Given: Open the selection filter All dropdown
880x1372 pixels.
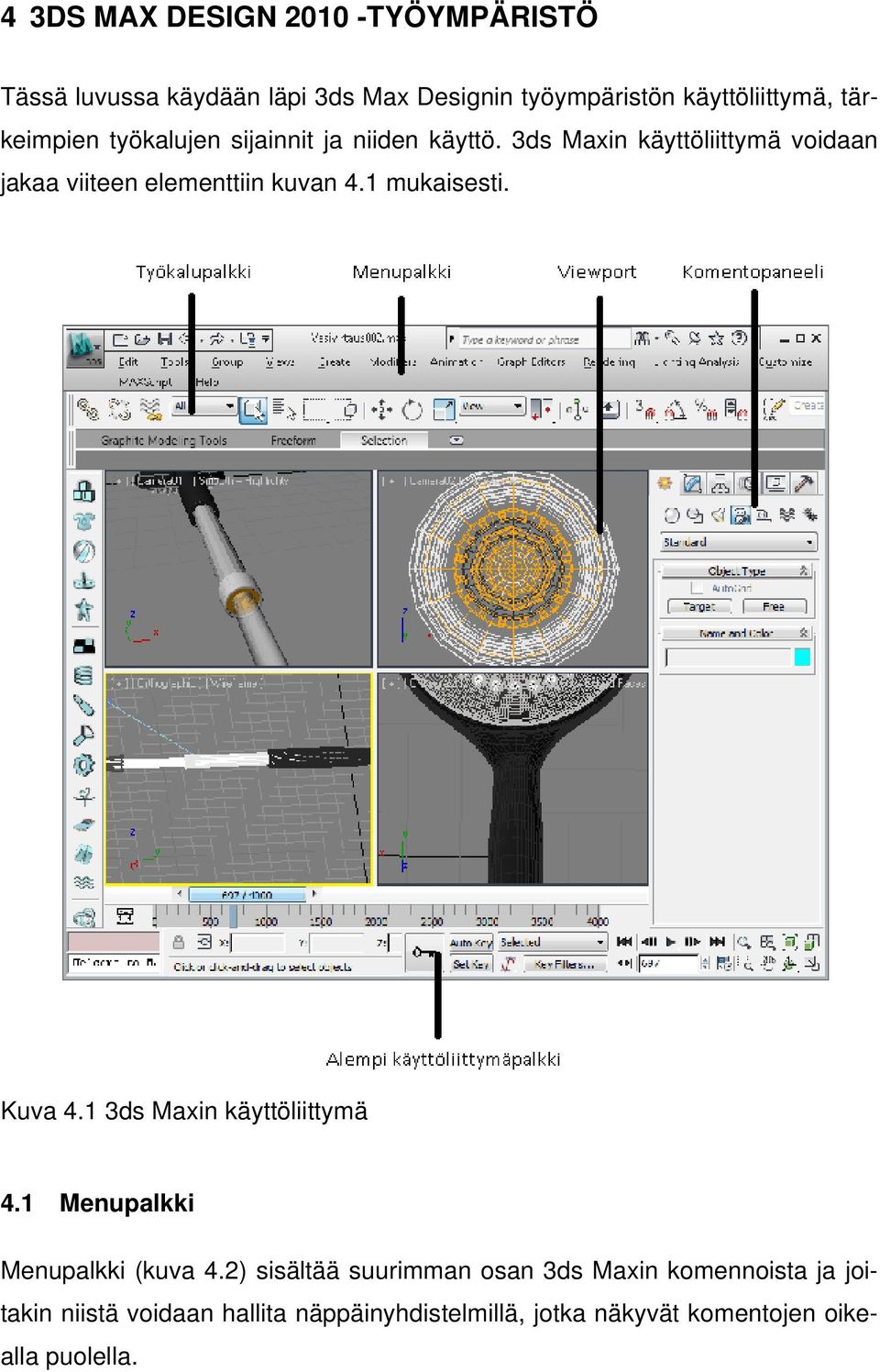Looking at the screenshot, I should (203, 406).
